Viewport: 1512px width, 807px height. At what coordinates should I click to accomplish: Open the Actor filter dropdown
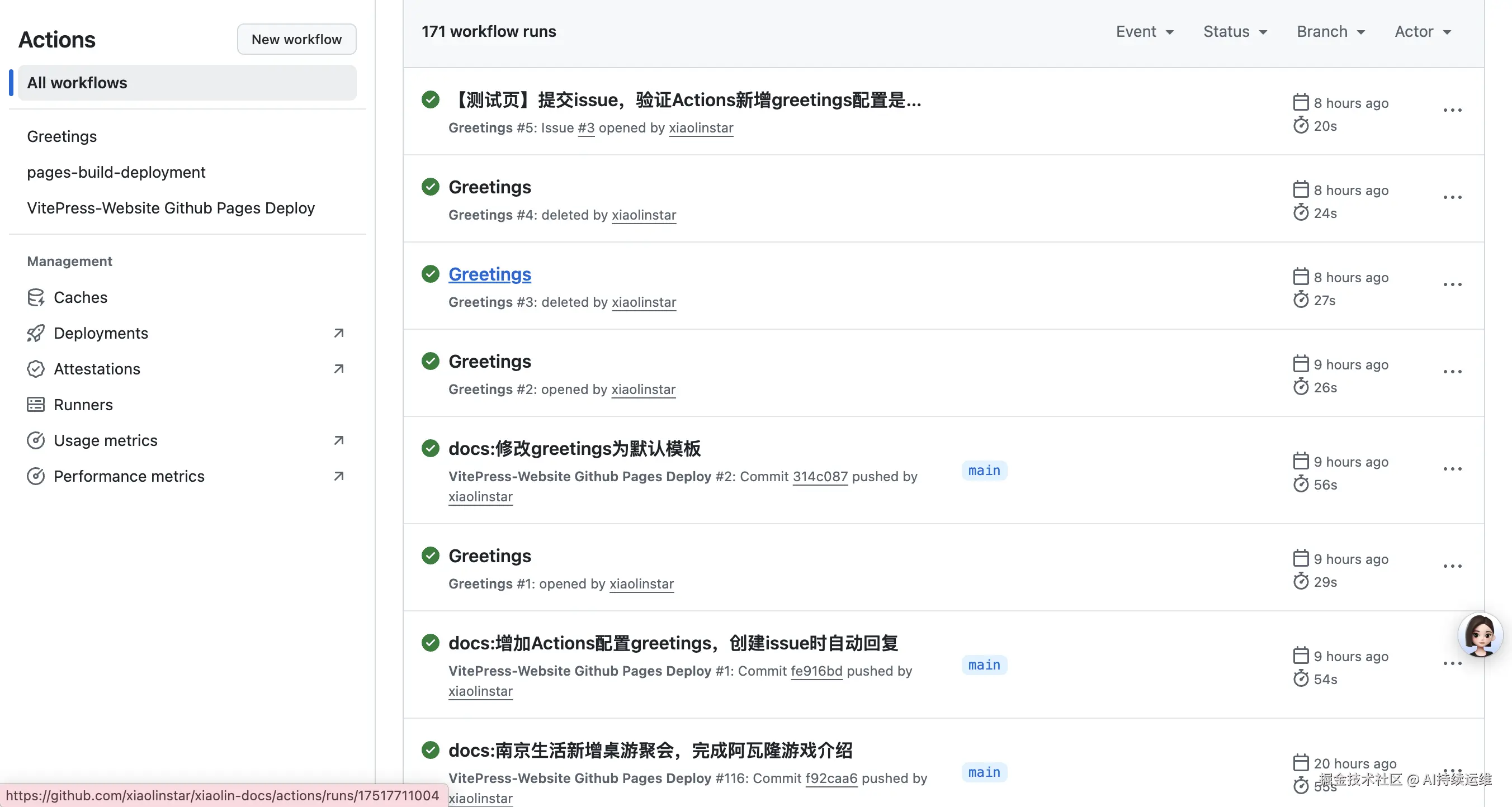[1422, 32]
